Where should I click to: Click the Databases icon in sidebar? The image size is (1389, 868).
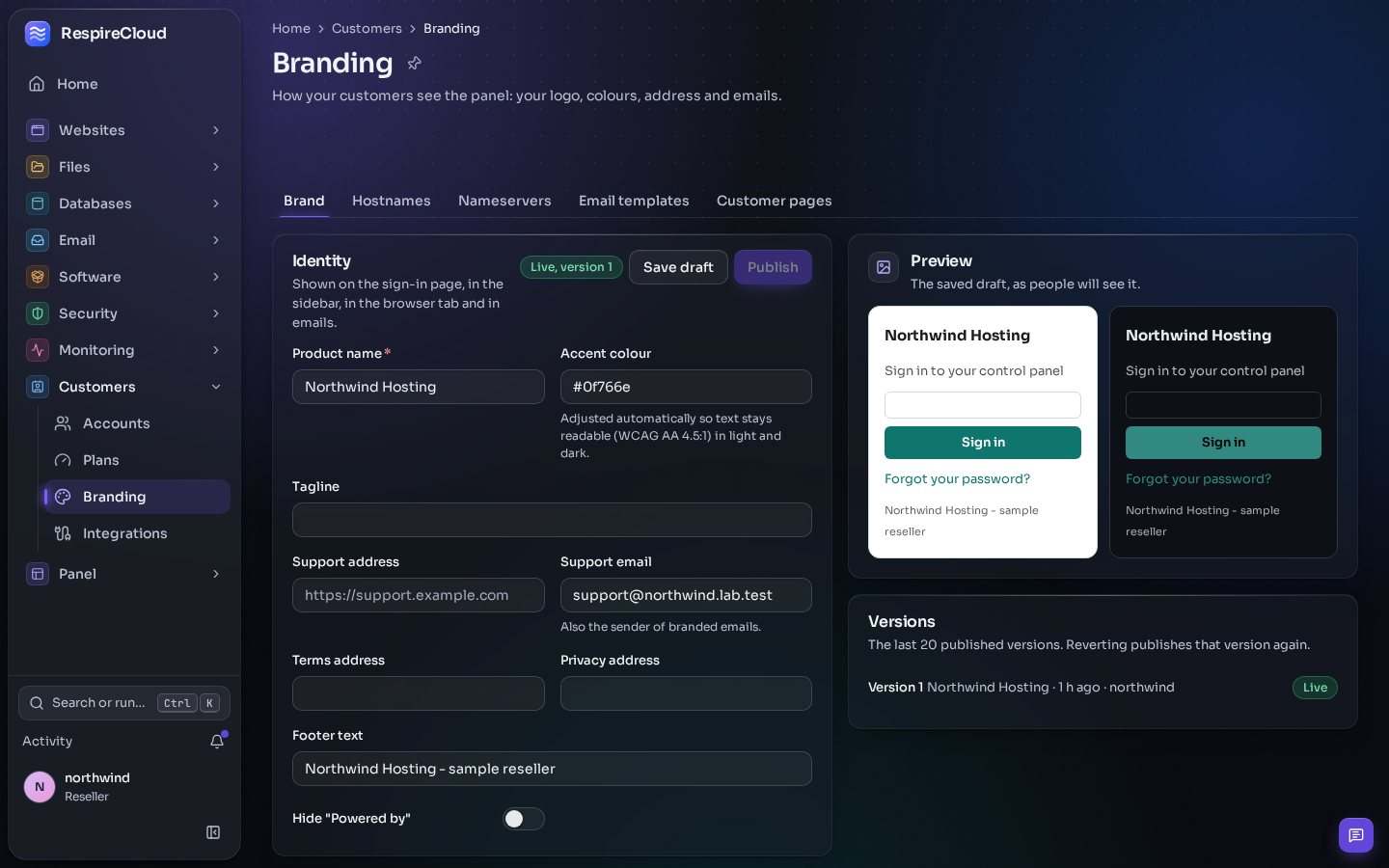tap(38, 203)
